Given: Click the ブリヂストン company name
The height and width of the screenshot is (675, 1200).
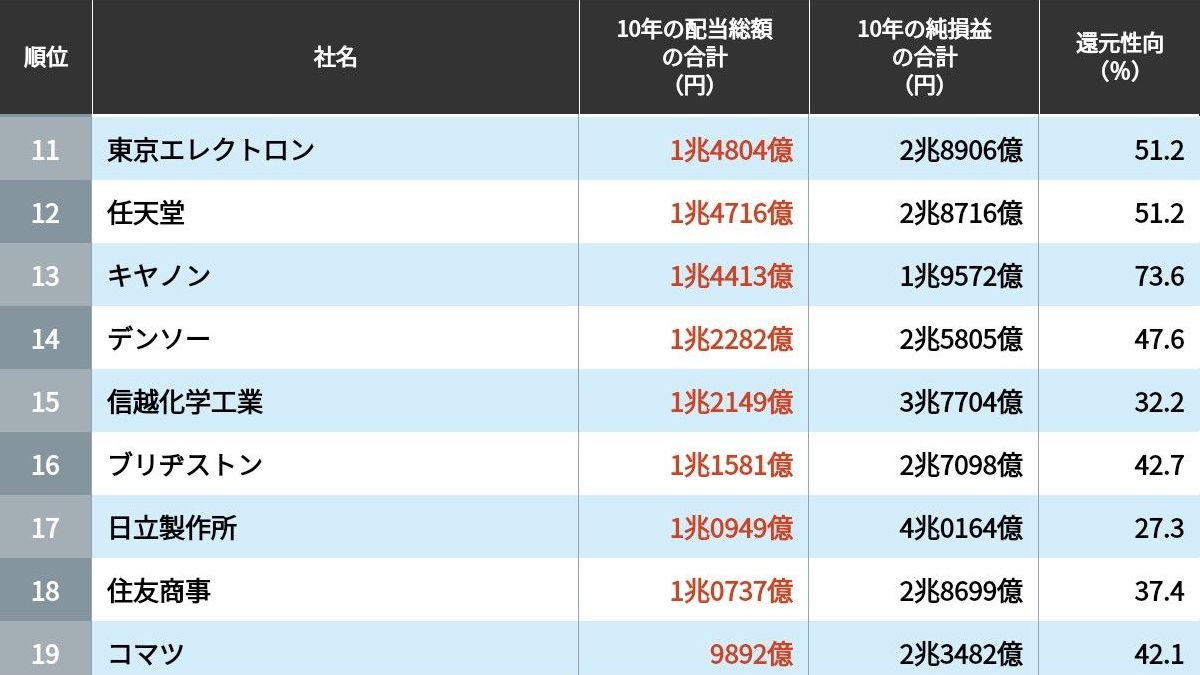Looking at the screenshot, I should pyautogui.click(x=185, y=465).
